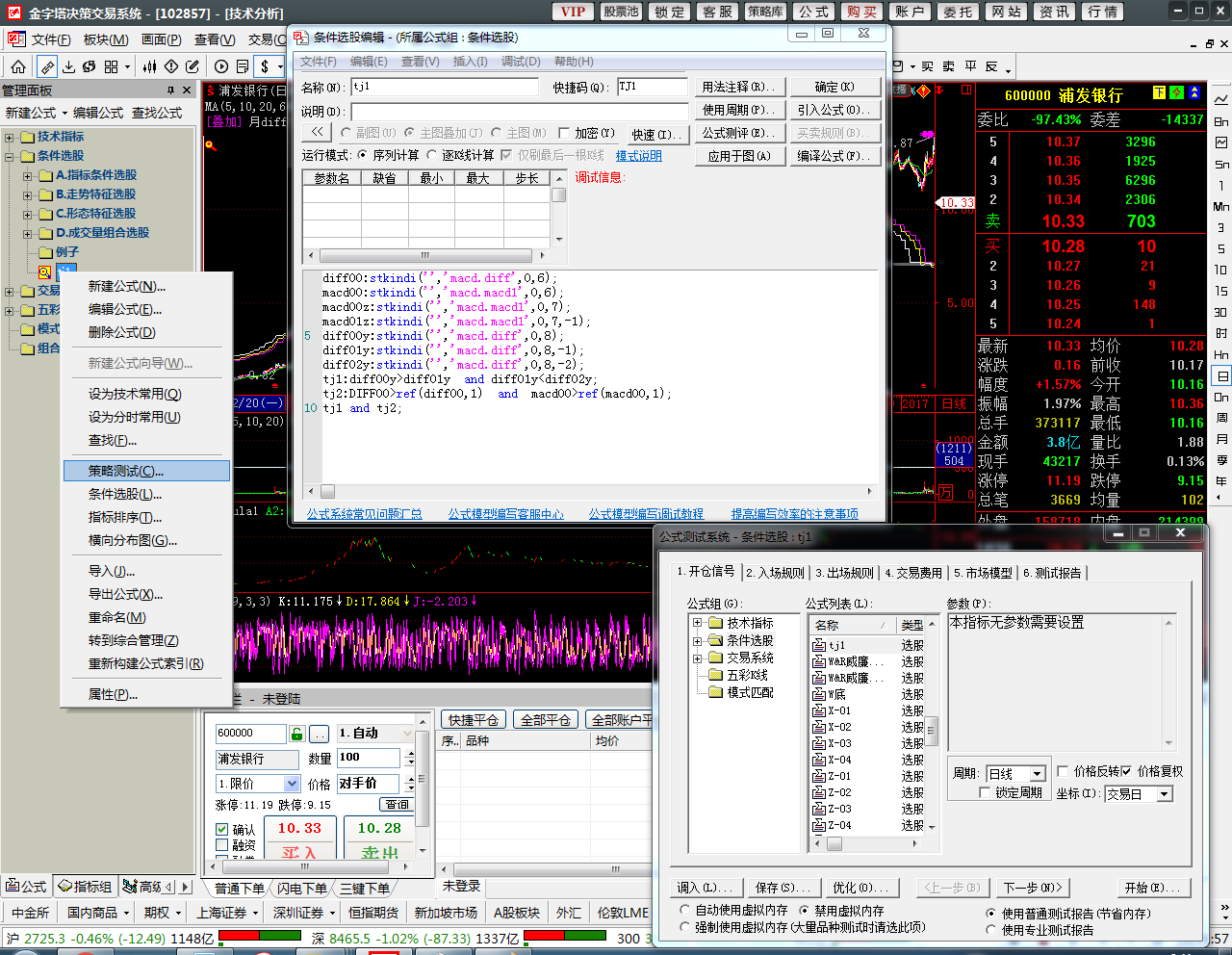Click the 买 toolbar button

tap(927, 66)
